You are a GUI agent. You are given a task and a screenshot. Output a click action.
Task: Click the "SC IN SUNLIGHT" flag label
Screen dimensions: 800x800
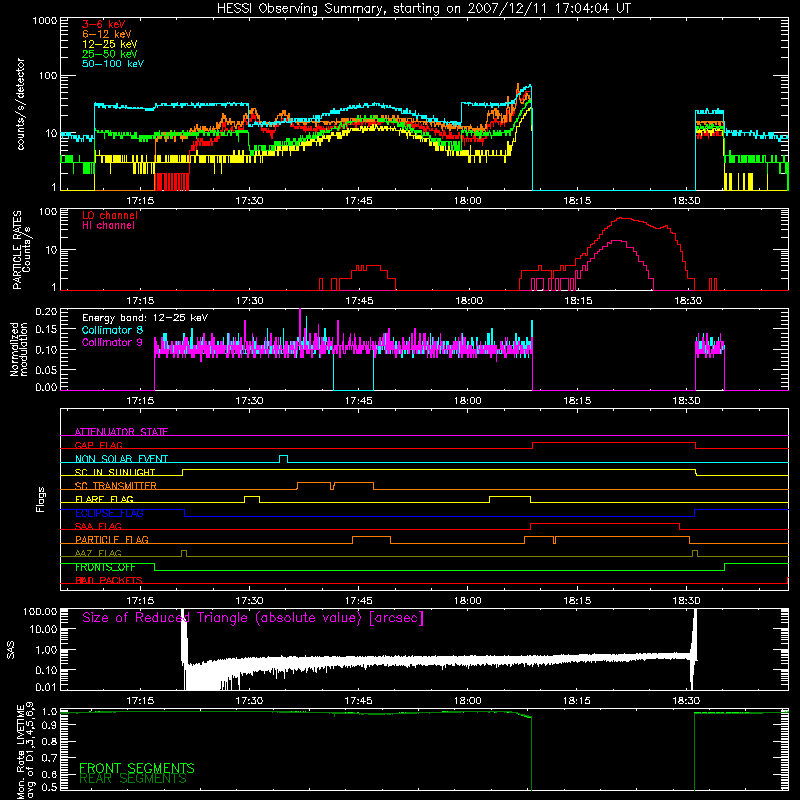pos(115,472)
